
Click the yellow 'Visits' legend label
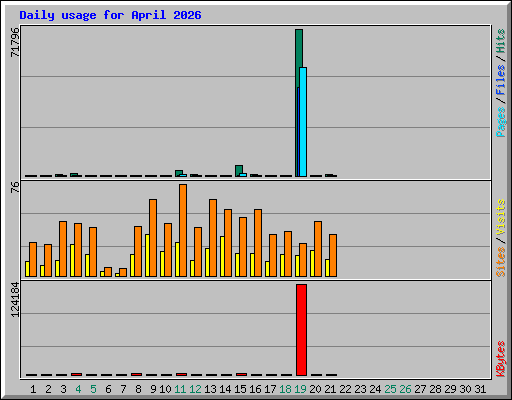501,217
